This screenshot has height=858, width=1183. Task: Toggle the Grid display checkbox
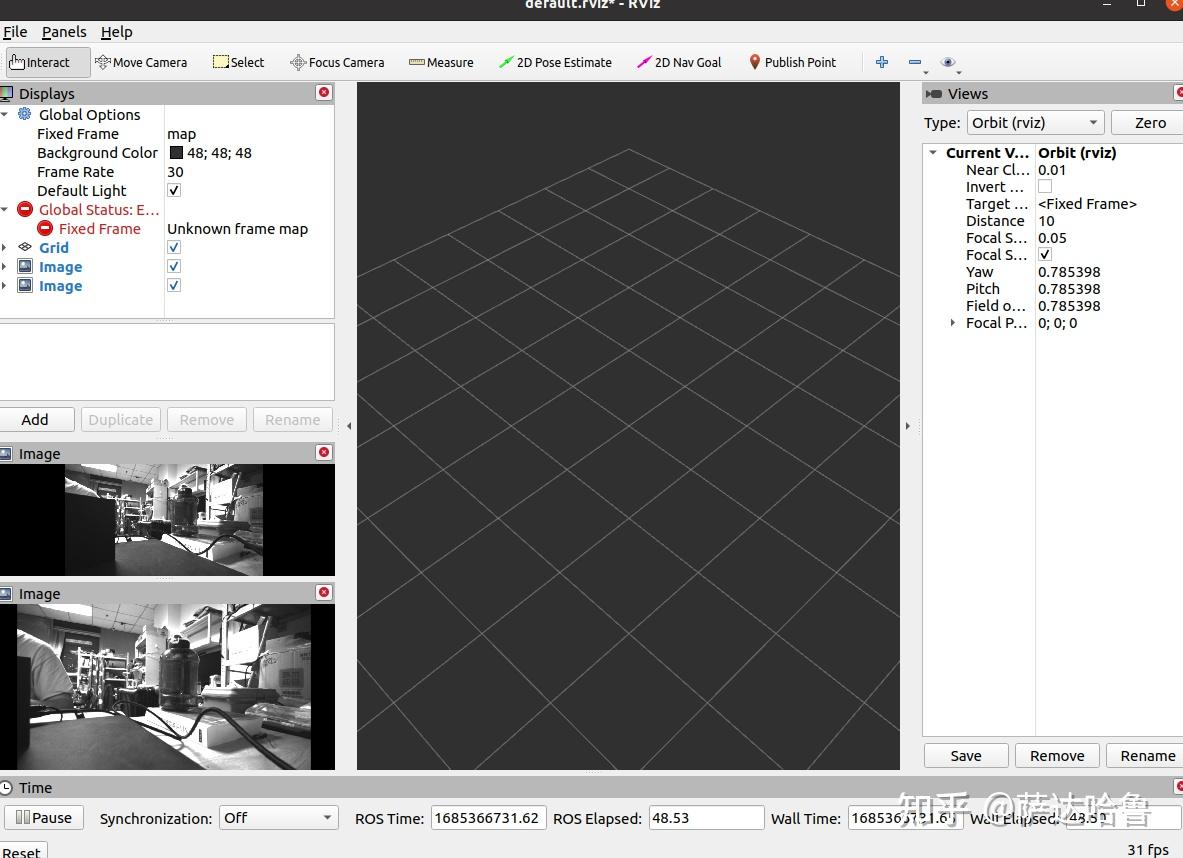[x=174, y=247]
